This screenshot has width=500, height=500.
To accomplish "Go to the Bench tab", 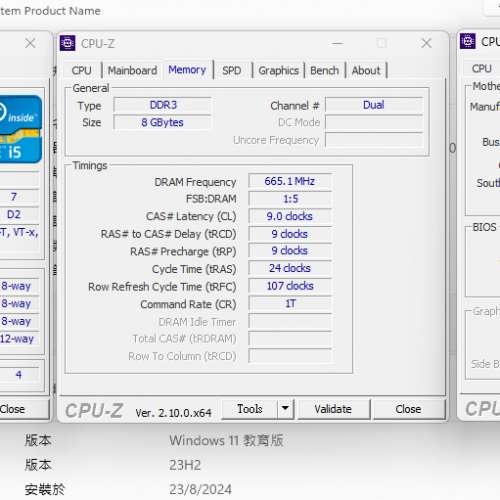I will point(325,70).
